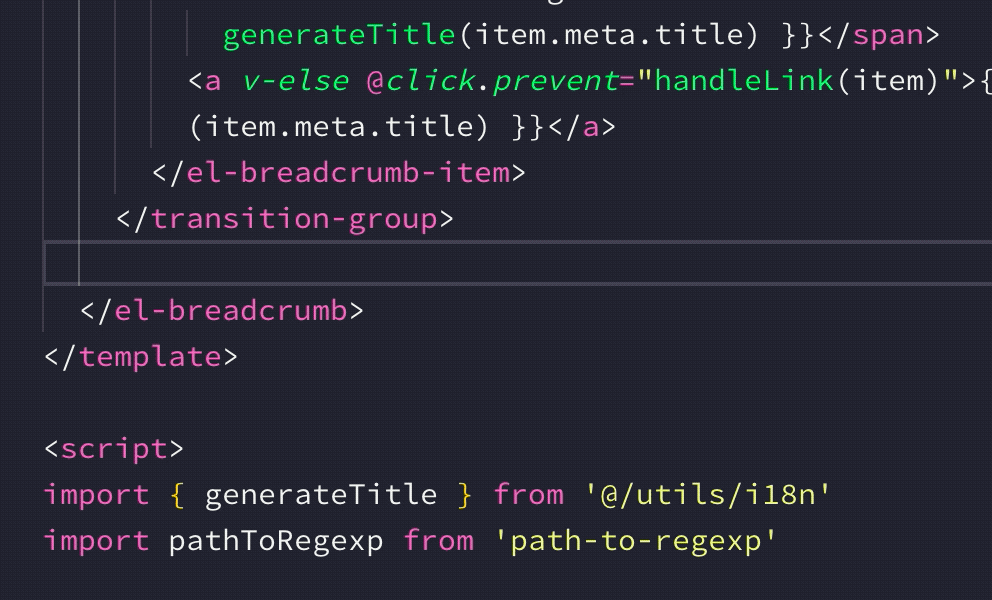Click the from keyword on pathToRegexp line
Screen dimensions: 992x600
tap(438, 541)
